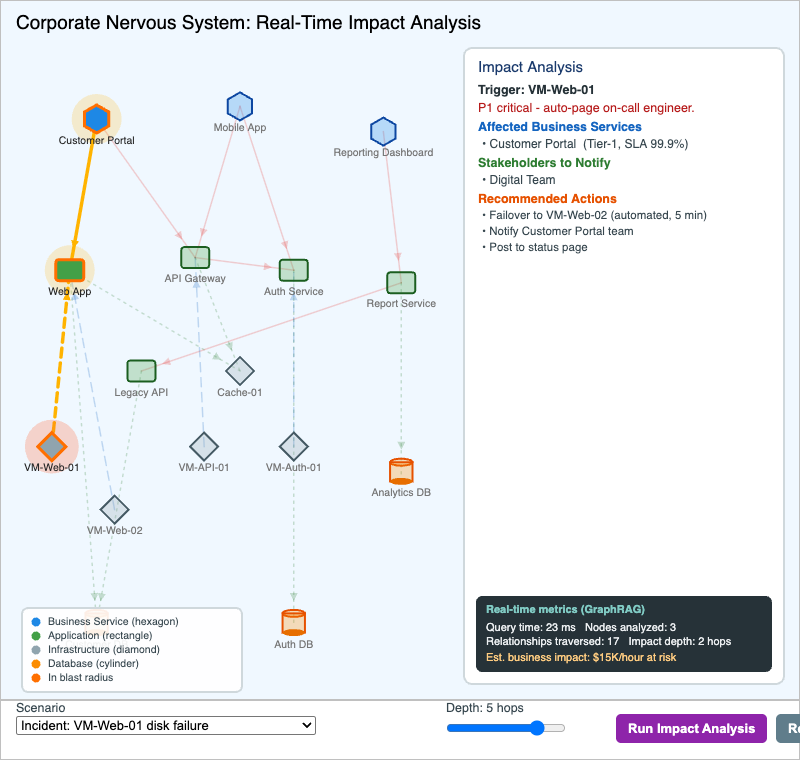Click the VM-Auth-01 diamond node

293,446
